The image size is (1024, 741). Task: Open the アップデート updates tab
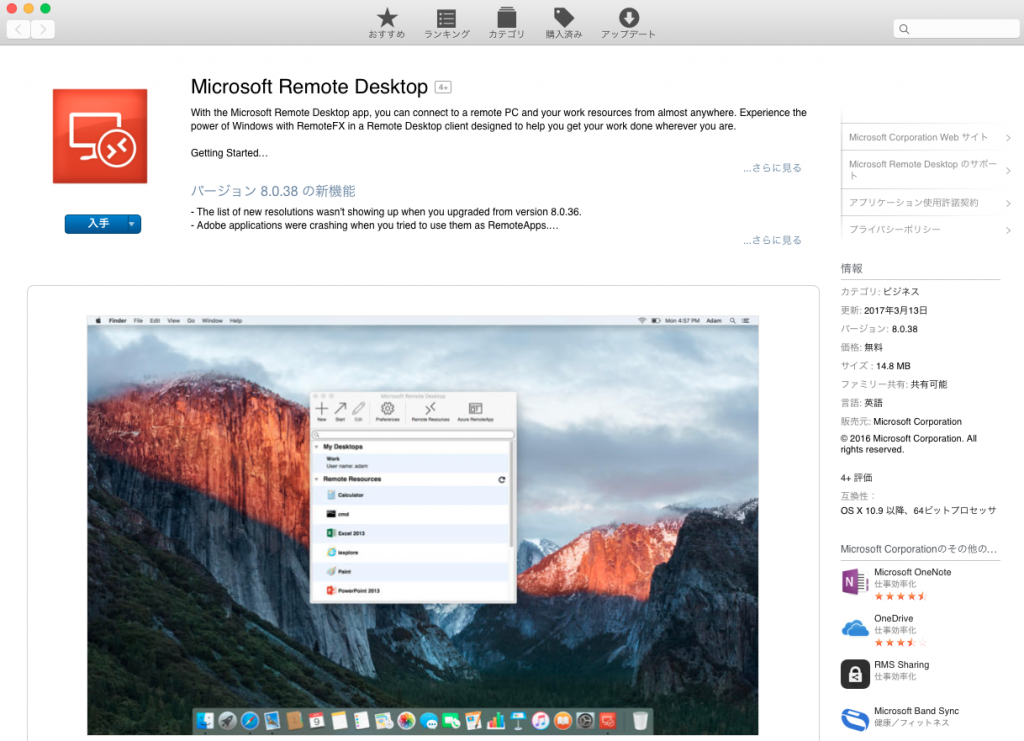tap(628, 24)
